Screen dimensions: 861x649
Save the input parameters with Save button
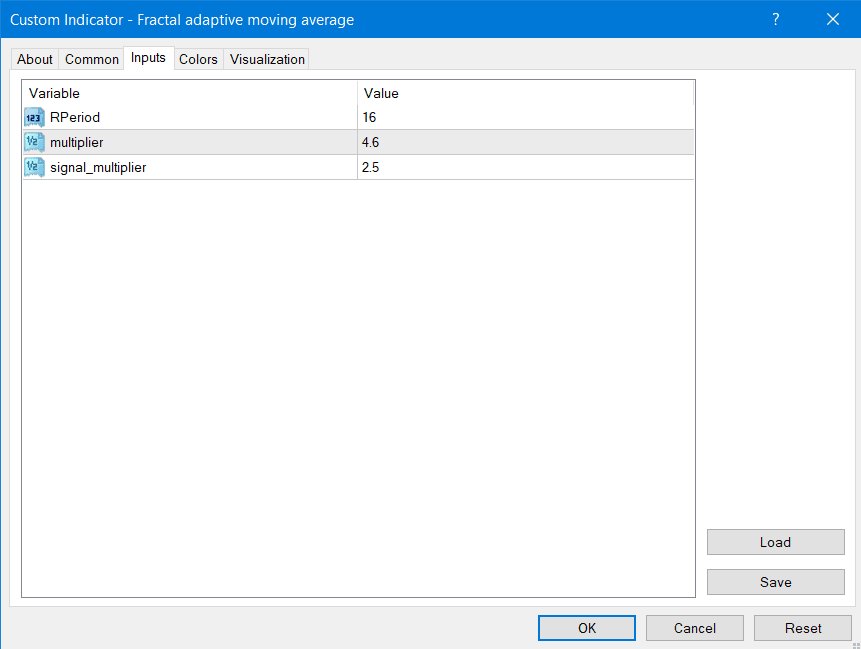coord(775,582)
